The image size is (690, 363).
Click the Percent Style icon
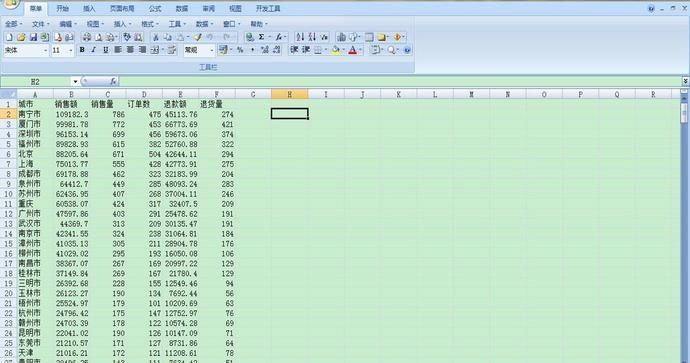point(240,50)
